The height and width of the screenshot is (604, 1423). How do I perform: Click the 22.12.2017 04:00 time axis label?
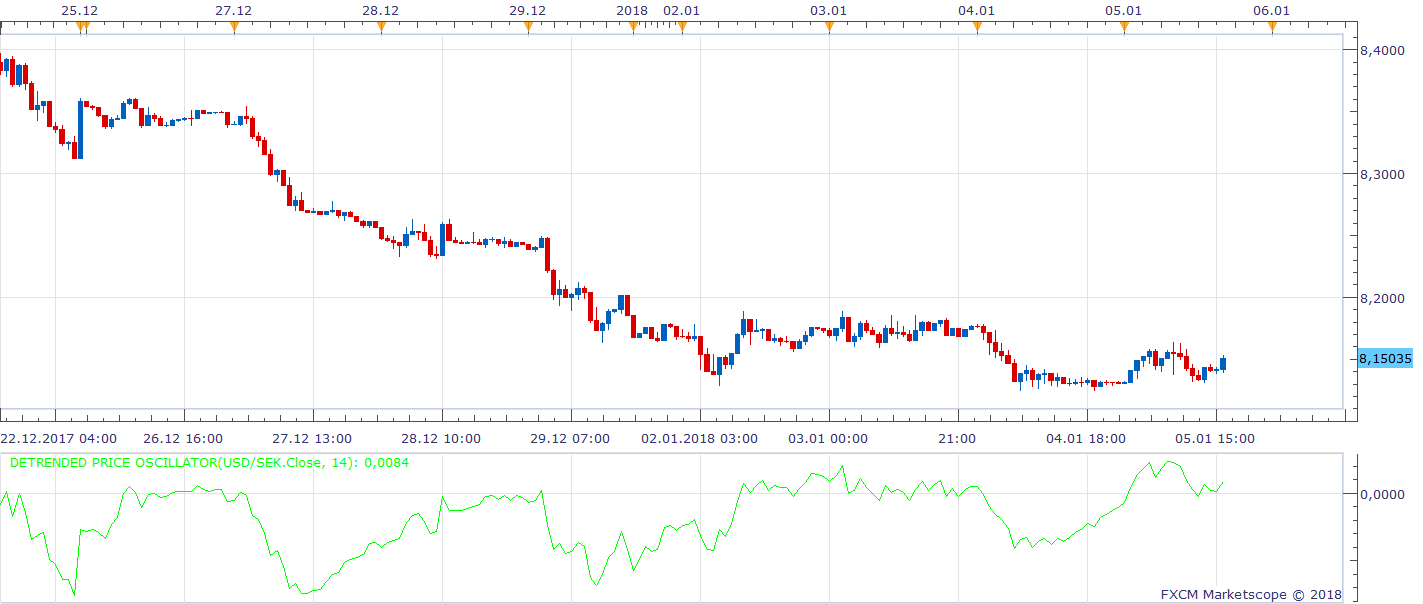pos(58,438)
